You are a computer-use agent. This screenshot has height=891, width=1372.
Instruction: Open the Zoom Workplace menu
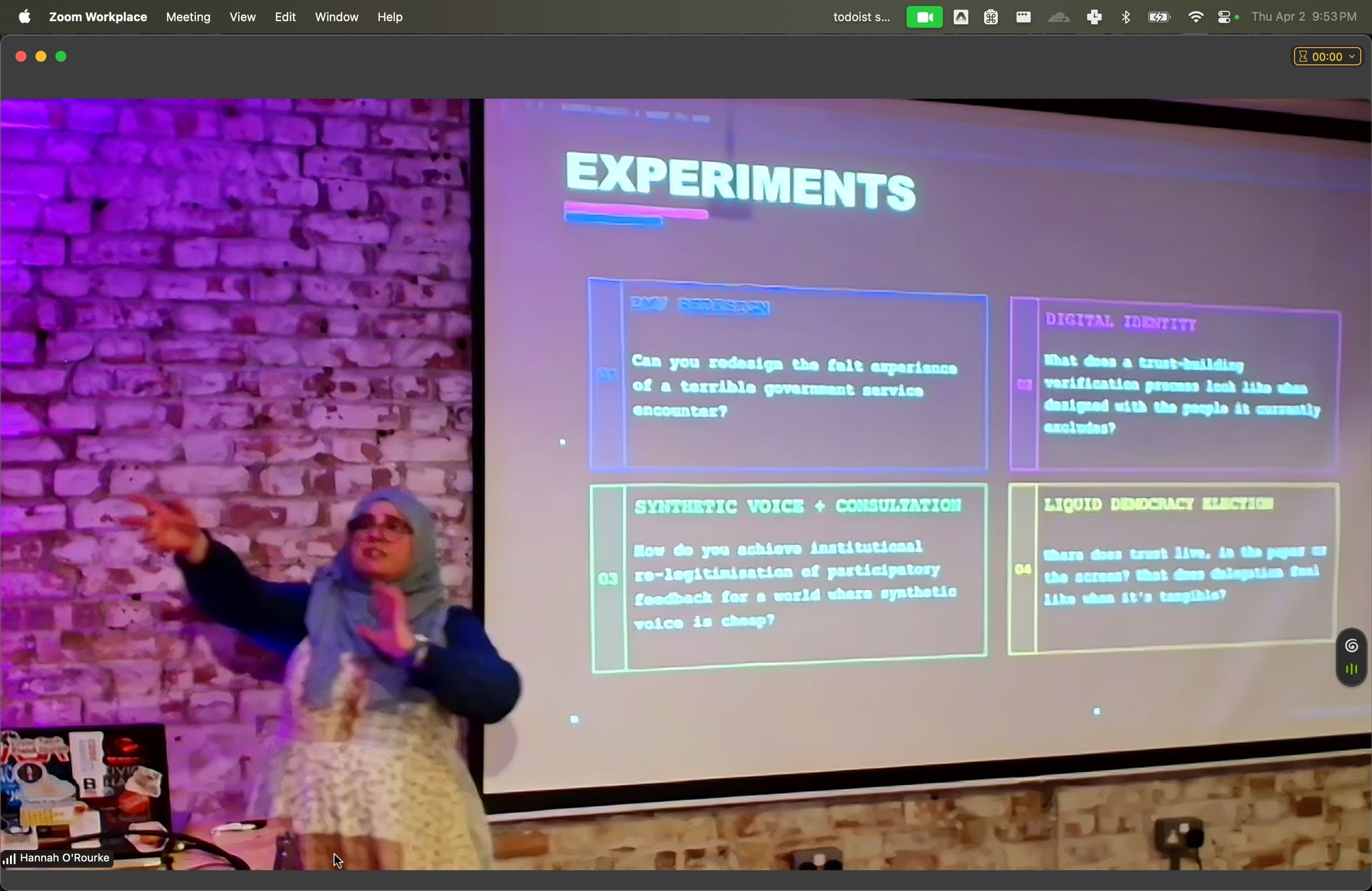98,17
